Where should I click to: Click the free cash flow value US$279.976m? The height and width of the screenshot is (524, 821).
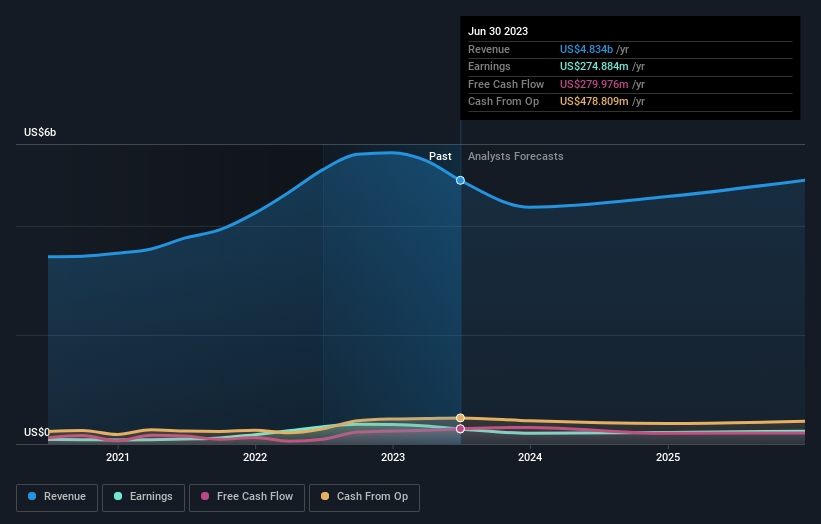(x=594, y=84)
